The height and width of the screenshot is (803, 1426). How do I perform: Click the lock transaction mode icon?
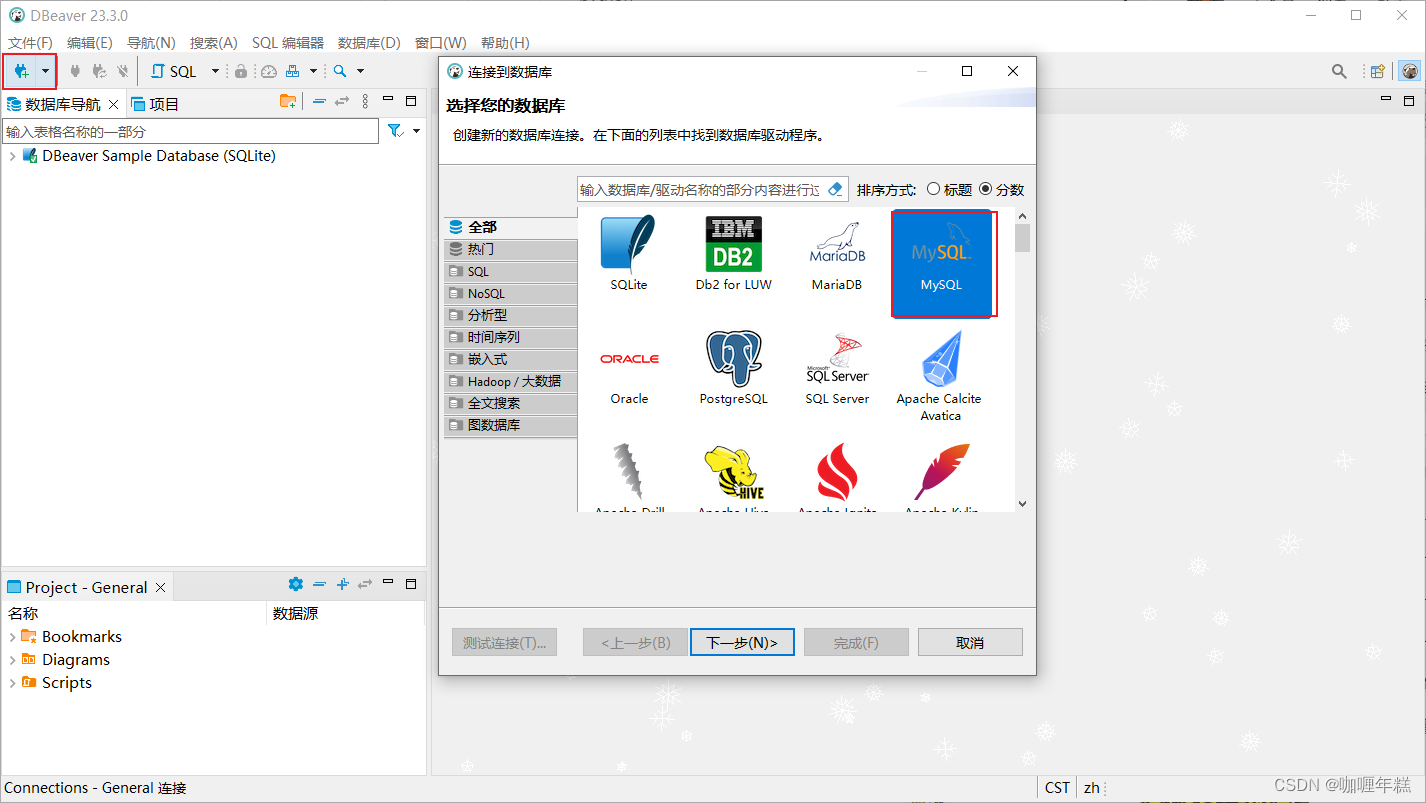click(240, 71)
